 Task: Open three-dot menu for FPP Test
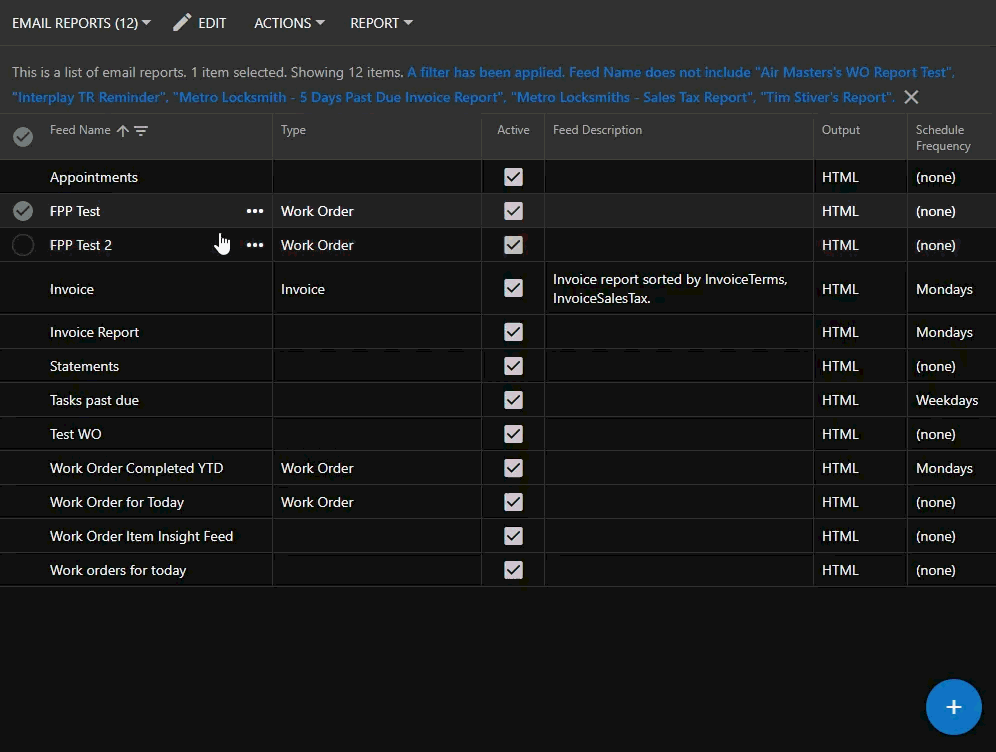click(x=255, y=211)
